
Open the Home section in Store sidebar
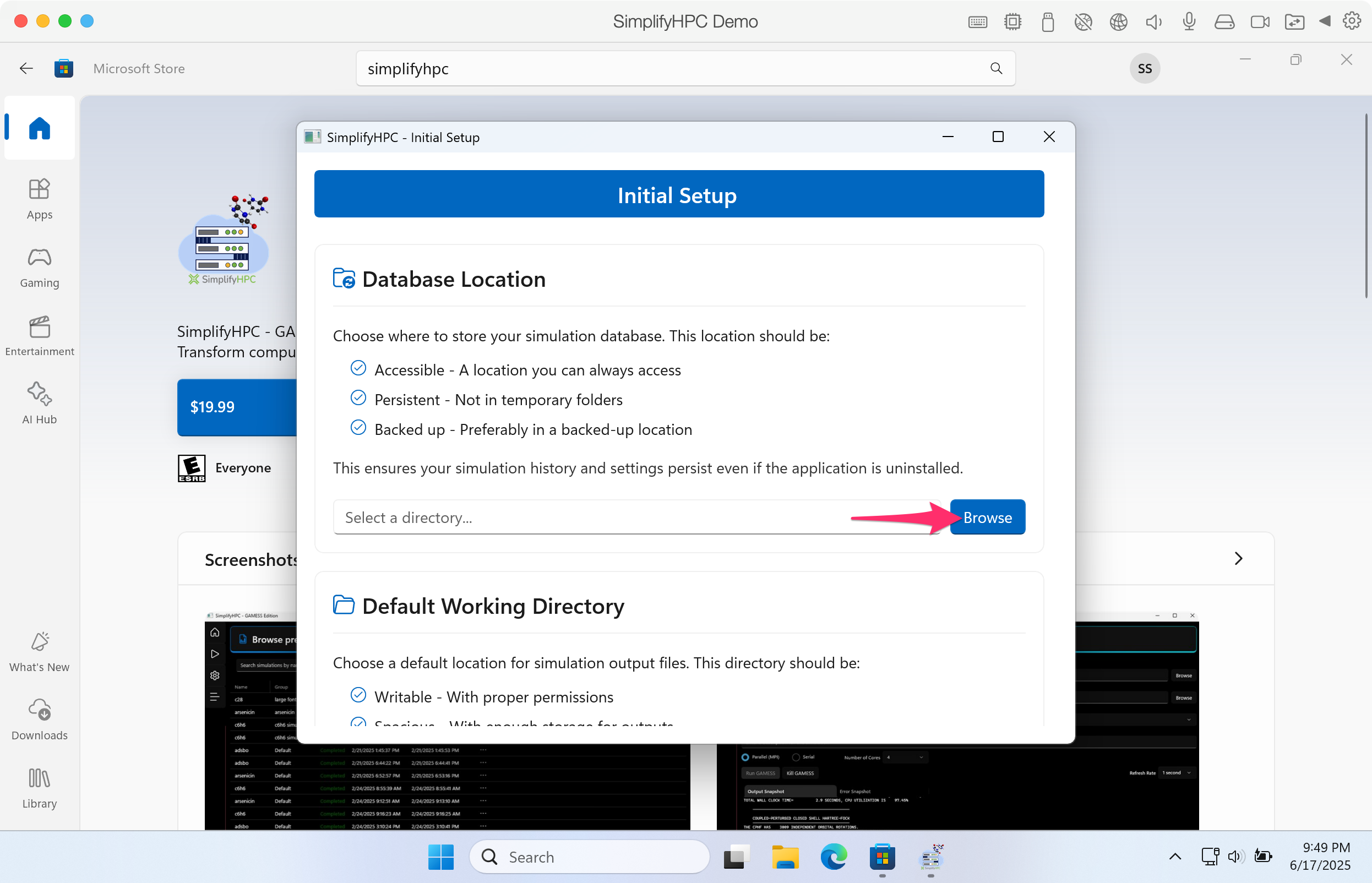[x=39, y=128]
